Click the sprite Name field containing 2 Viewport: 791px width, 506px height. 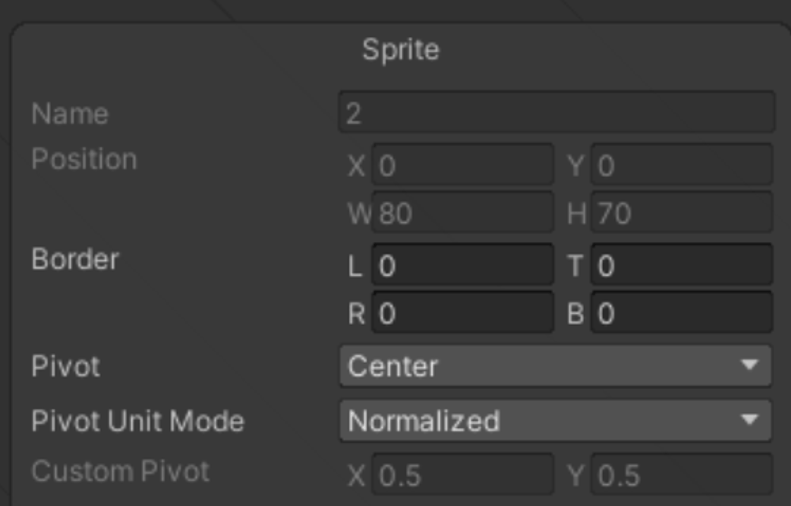pyautogui.click(x=556, y=112)
